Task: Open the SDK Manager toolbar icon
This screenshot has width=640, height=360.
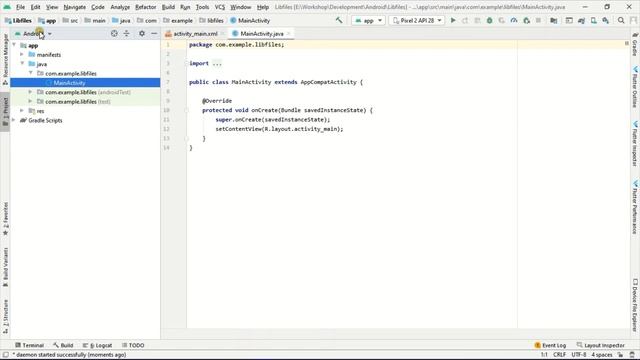Action: tap(606, 20)
